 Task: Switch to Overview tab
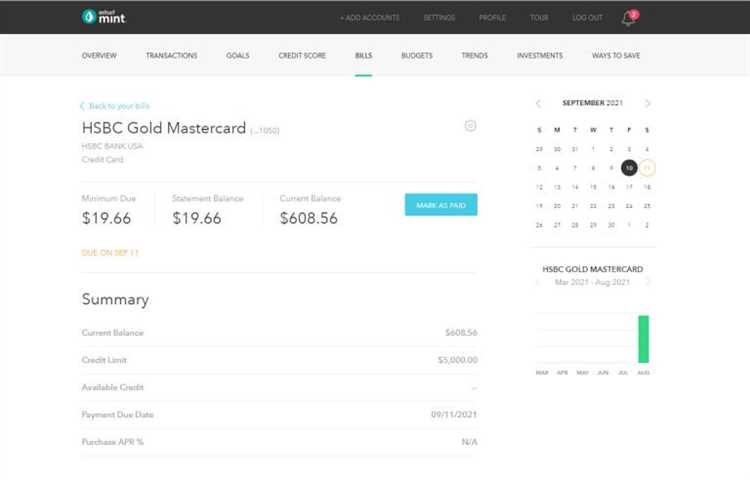[x=99, y=55]
